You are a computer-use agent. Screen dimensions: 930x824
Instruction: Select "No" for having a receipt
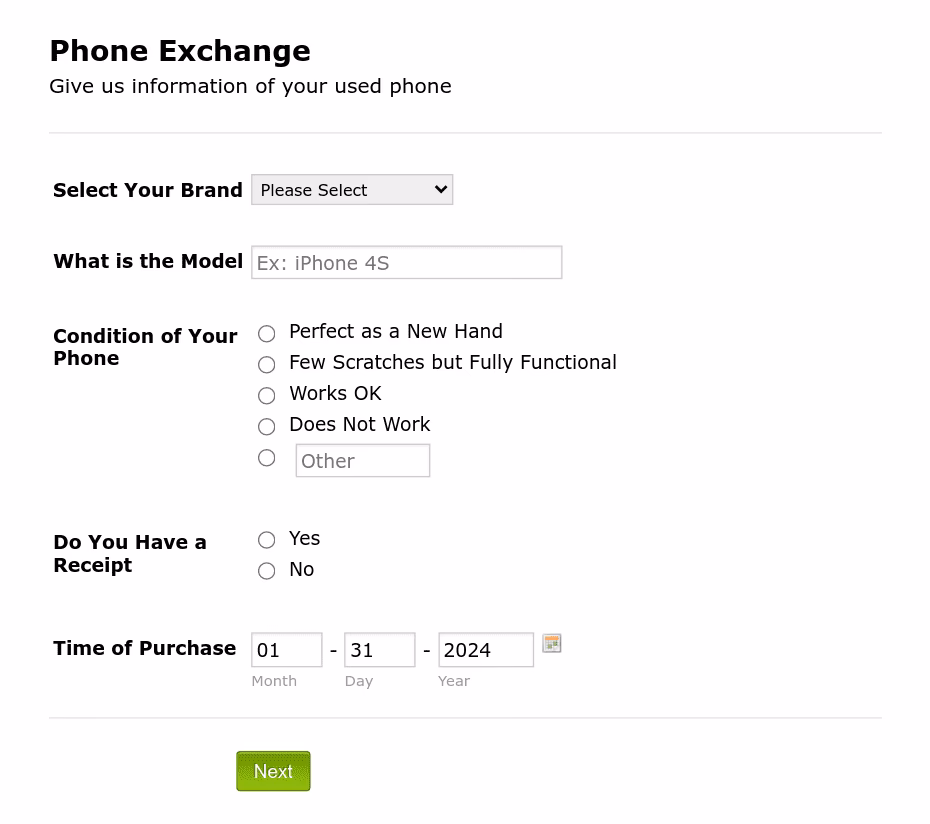click(x=266, y=570)
